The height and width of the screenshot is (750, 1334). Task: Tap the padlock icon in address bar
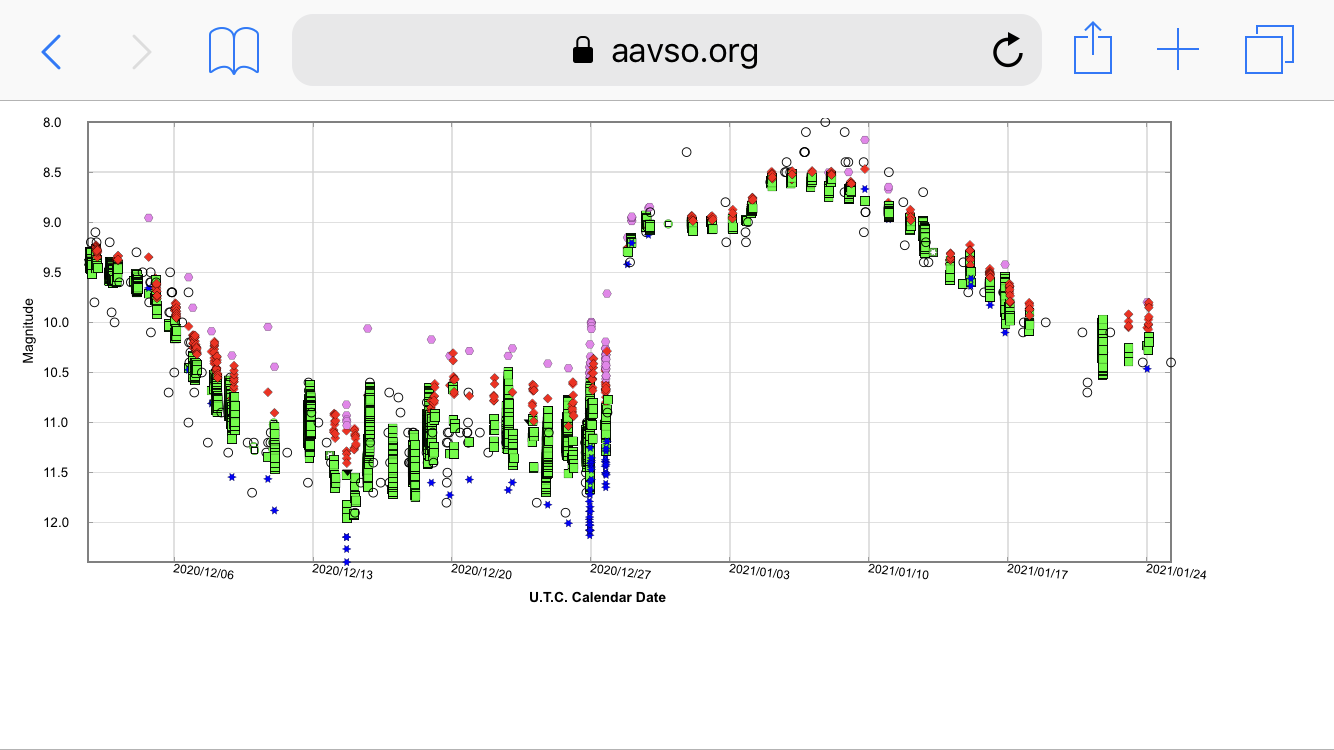[582, 51]
